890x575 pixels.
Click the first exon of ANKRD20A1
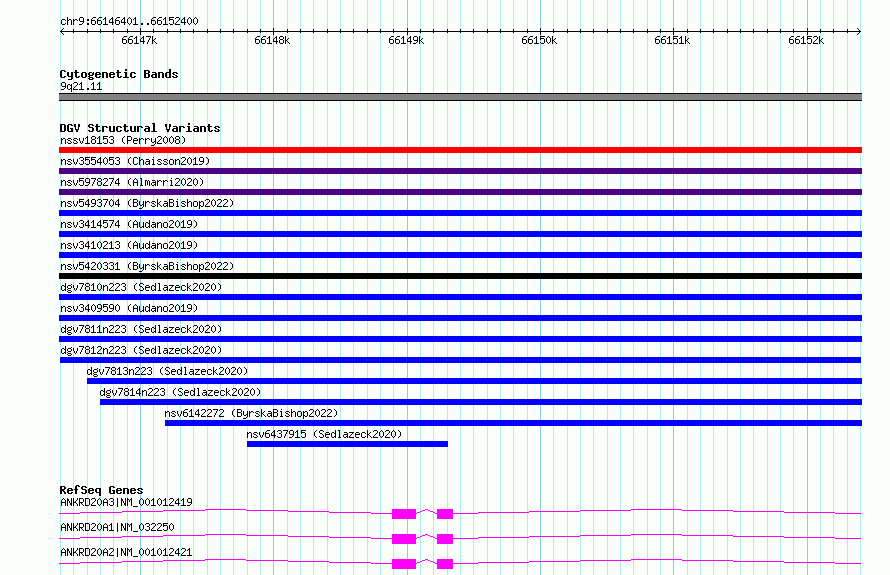(x=404, y=539)
